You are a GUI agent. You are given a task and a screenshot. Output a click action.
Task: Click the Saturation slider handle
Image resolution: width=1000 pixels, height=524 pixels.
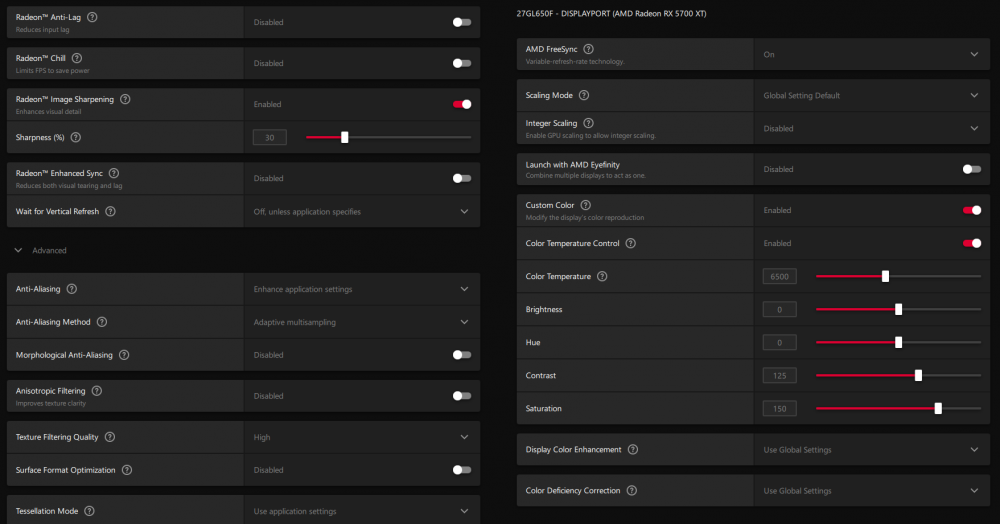pos(938,408)
